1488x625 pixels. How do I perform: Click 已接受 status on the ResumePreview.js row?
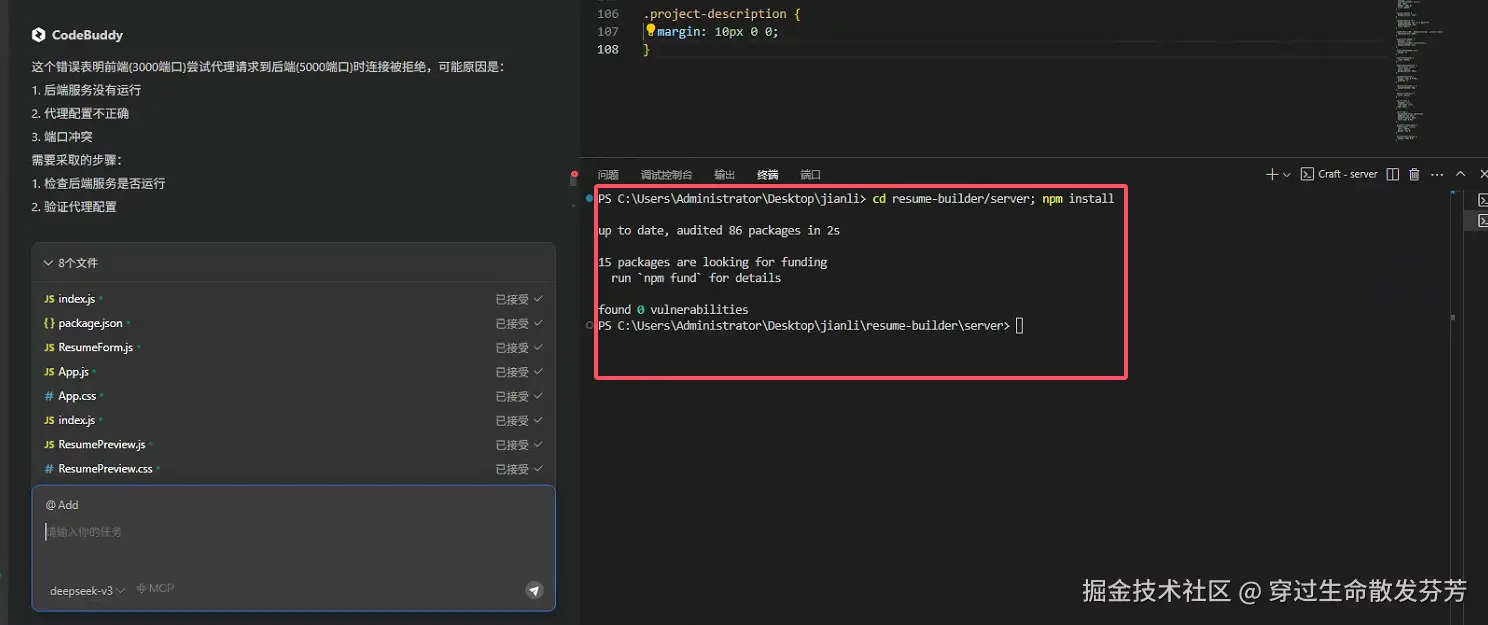(x=512, y=445)
